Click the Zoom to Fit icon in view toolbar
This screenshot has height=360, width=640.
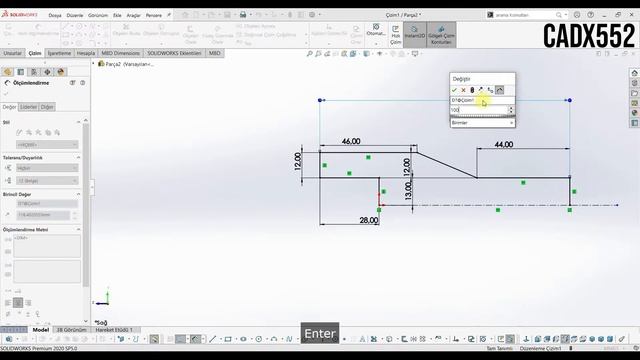pyautogui.click(x=309, y=53)
